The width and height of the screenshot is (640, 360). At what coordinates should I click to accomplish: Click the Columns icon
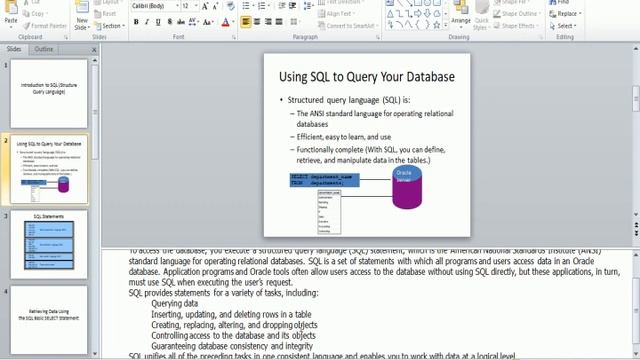tap(293, 22)
